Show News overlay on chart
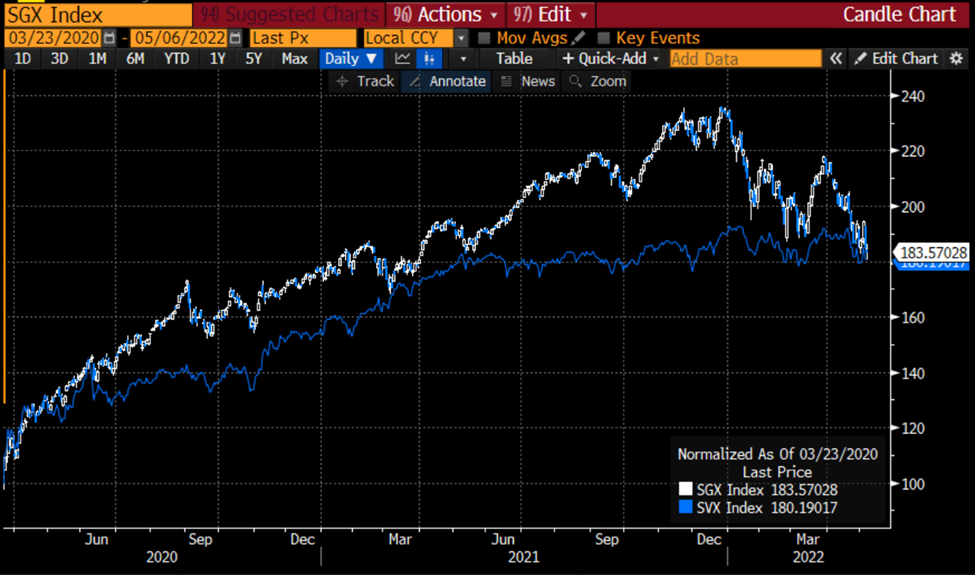975x575 pixels. click(528, 81)
